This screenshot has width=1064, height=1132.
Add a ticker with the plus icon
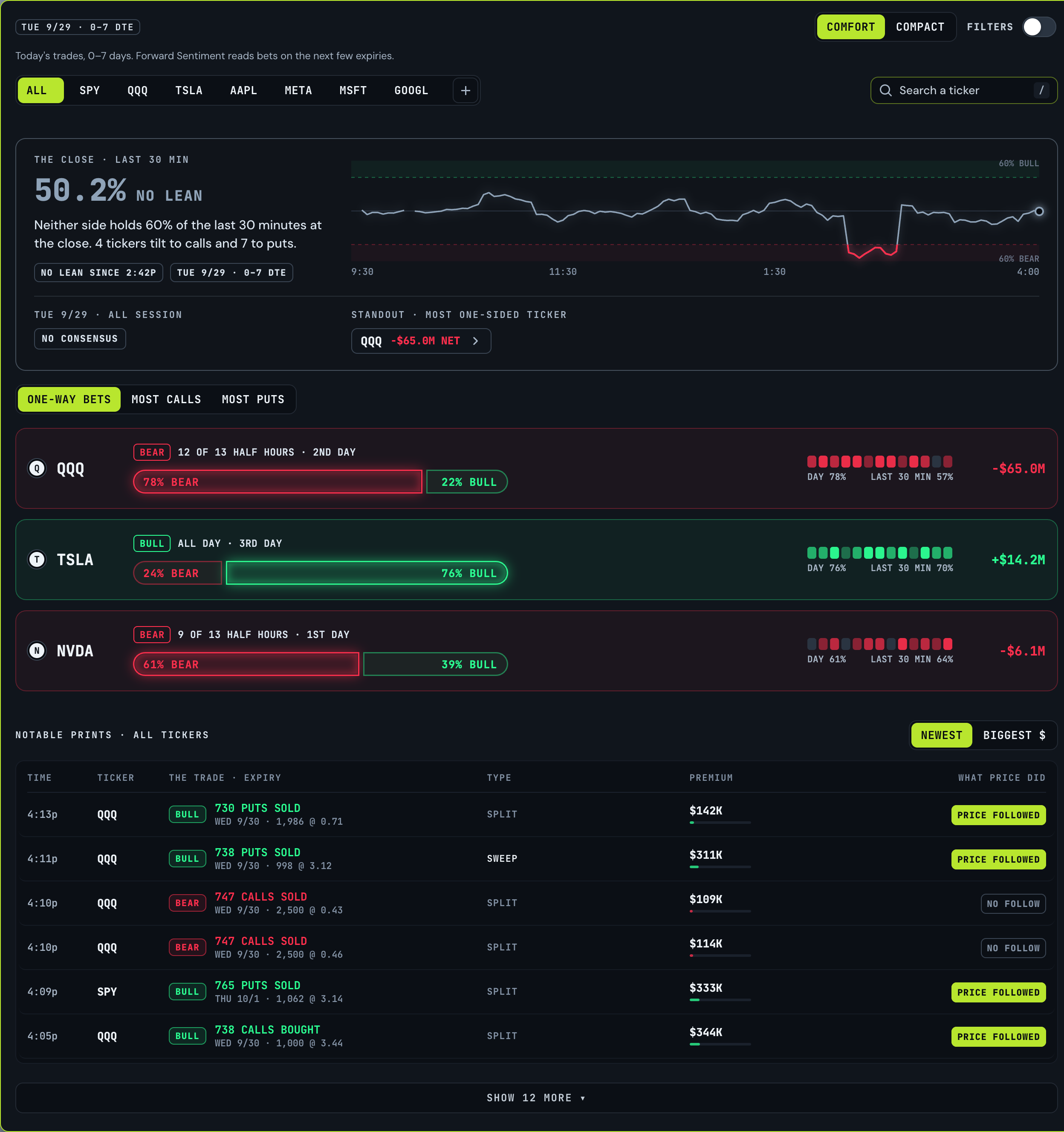click(x=465, y=90)
